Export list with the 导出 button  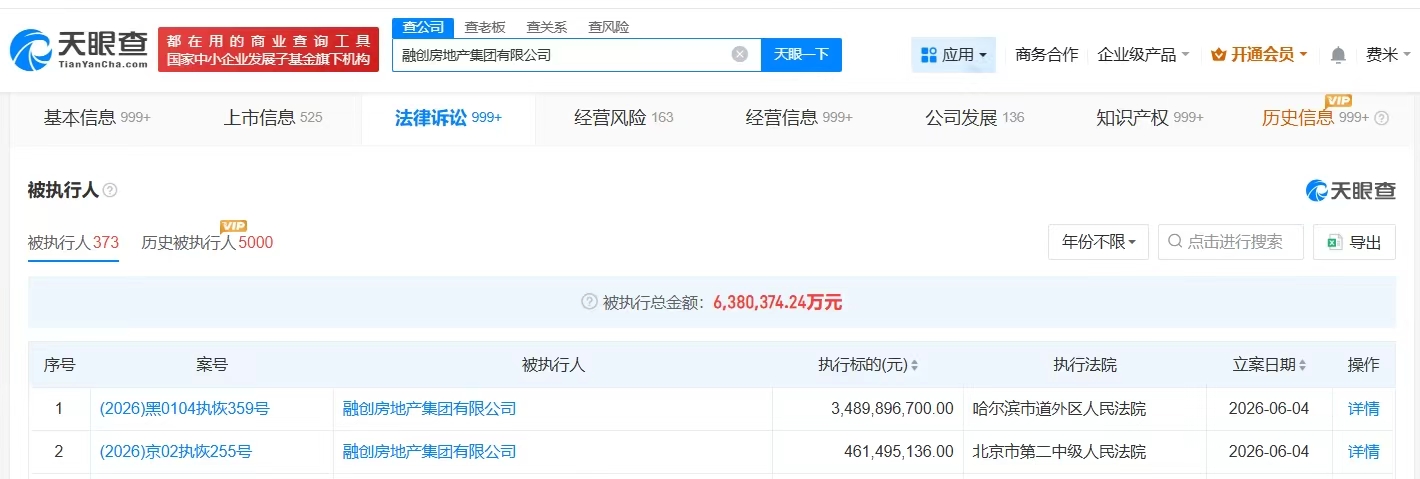coord(1354,242)
